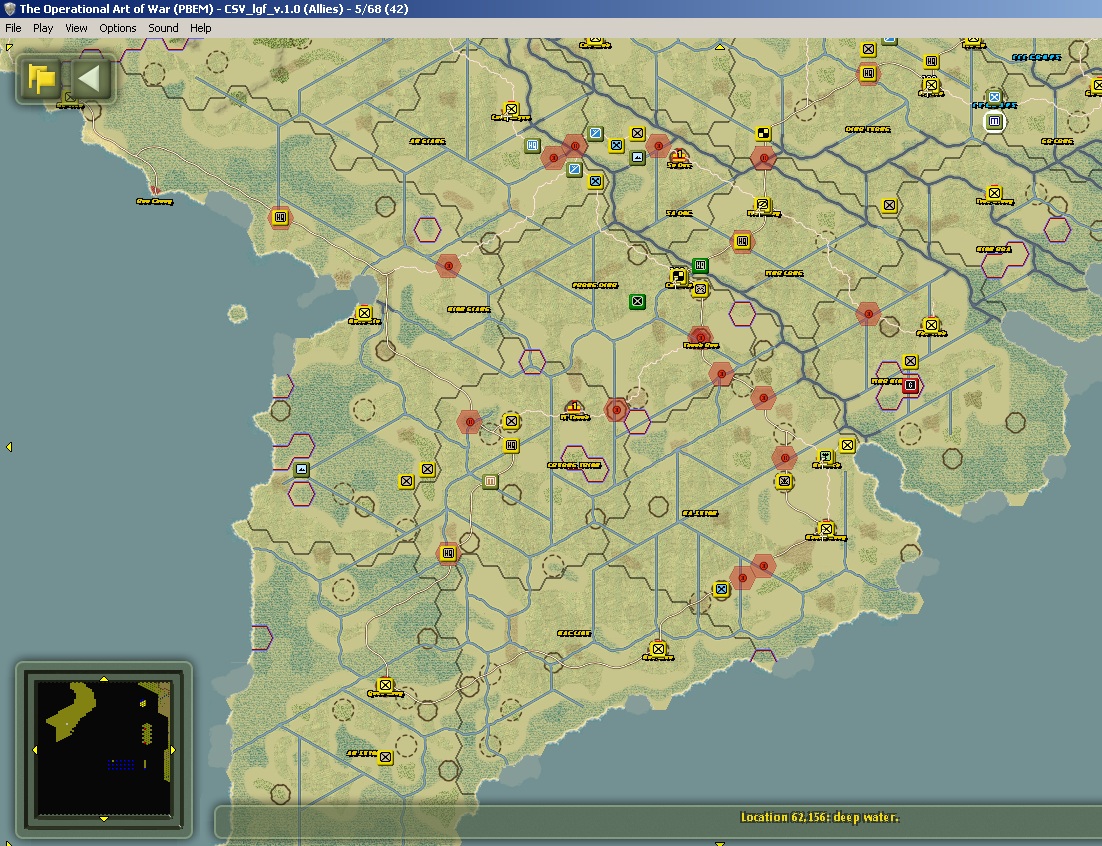Viewport: 1102px width, 846px height.
Task: Select the blue infantry unit beside the southeast red hexes
Action: pyautogui.click(x=721, y=589)
